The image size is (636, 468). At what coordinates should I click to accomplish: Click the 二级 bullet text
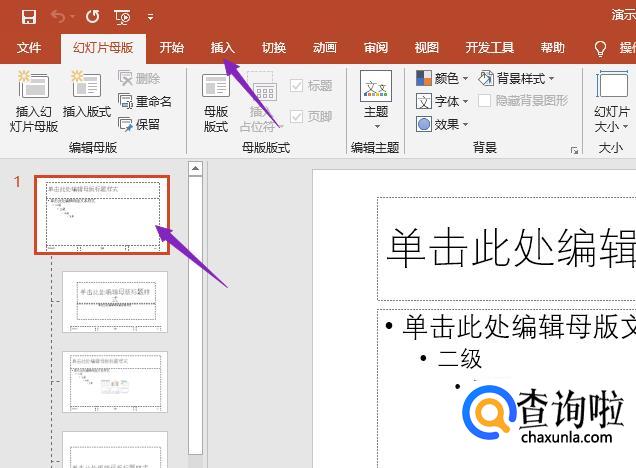(460, 359)
